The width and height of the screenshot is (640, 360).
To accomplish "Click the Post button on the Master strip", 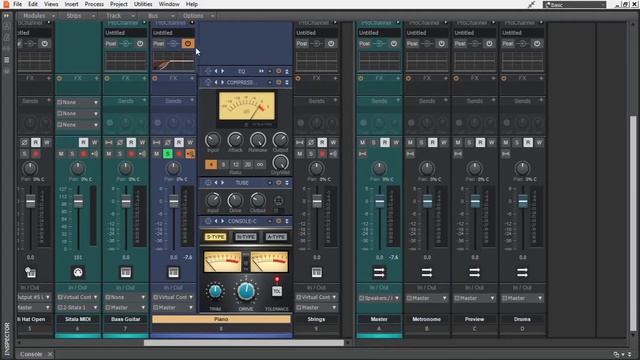I will (x=364, y=43).
